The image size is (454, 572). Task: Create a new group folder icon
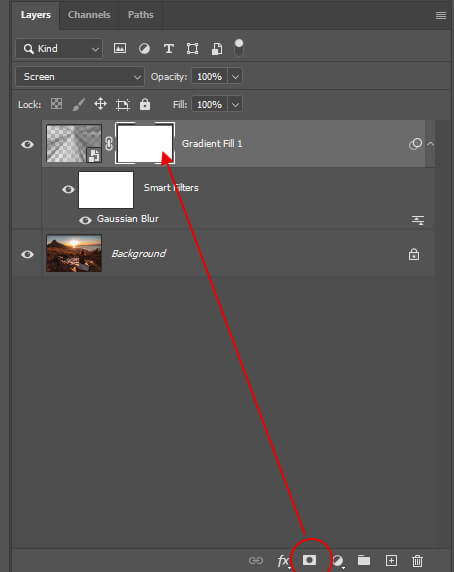click(x=364, y=560)
